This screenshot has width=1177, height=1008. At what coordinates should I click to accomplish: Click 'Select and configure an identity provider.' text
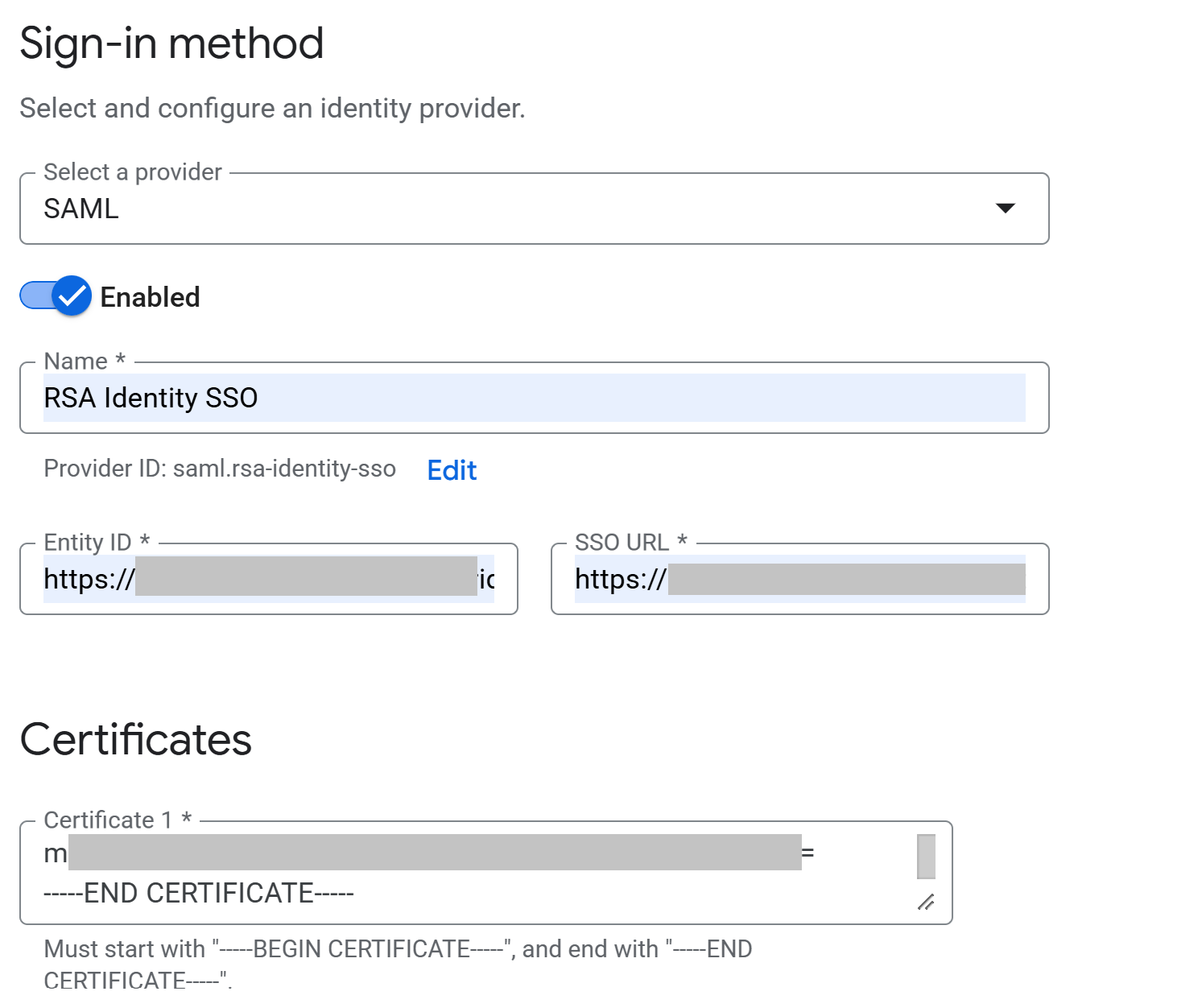[x=272, y=108]
